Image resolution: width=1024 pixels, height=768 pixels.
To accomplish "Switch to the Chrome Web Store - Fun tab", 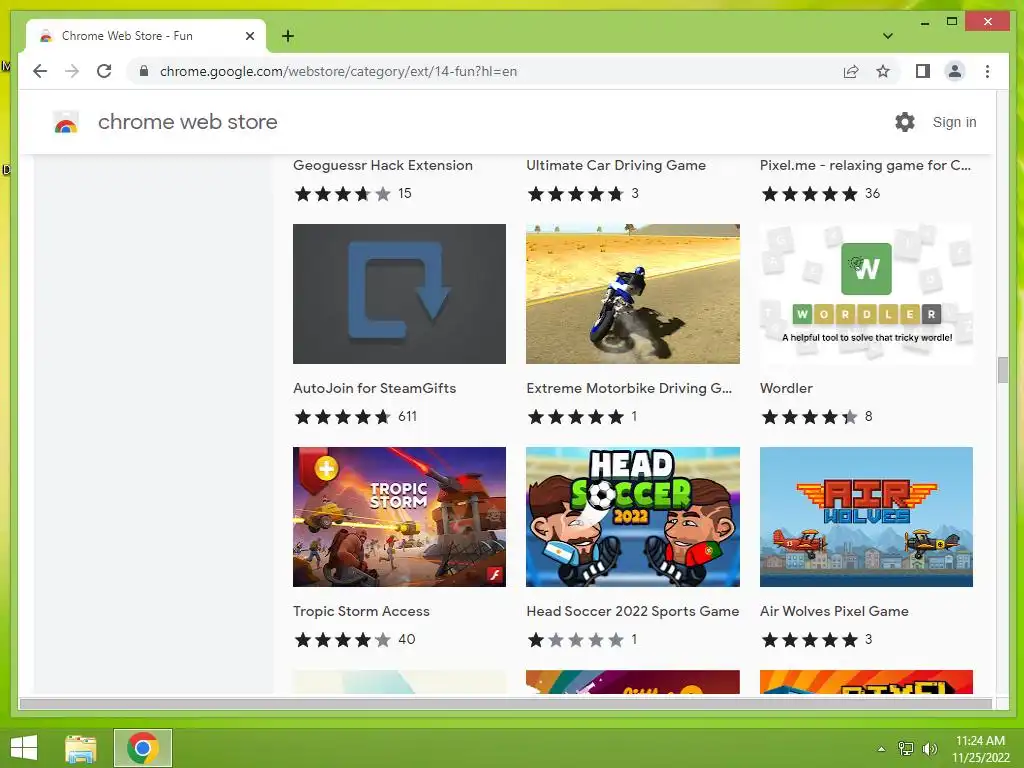I will (x=146, y=36).
